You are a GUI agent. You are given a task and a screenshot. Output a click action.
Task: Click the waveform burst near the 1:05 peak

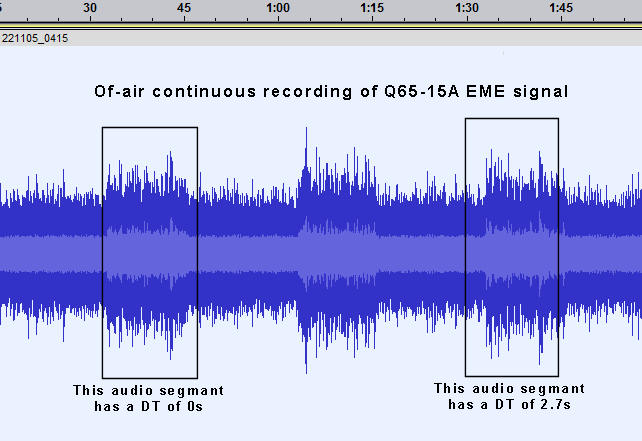point(338,250)
